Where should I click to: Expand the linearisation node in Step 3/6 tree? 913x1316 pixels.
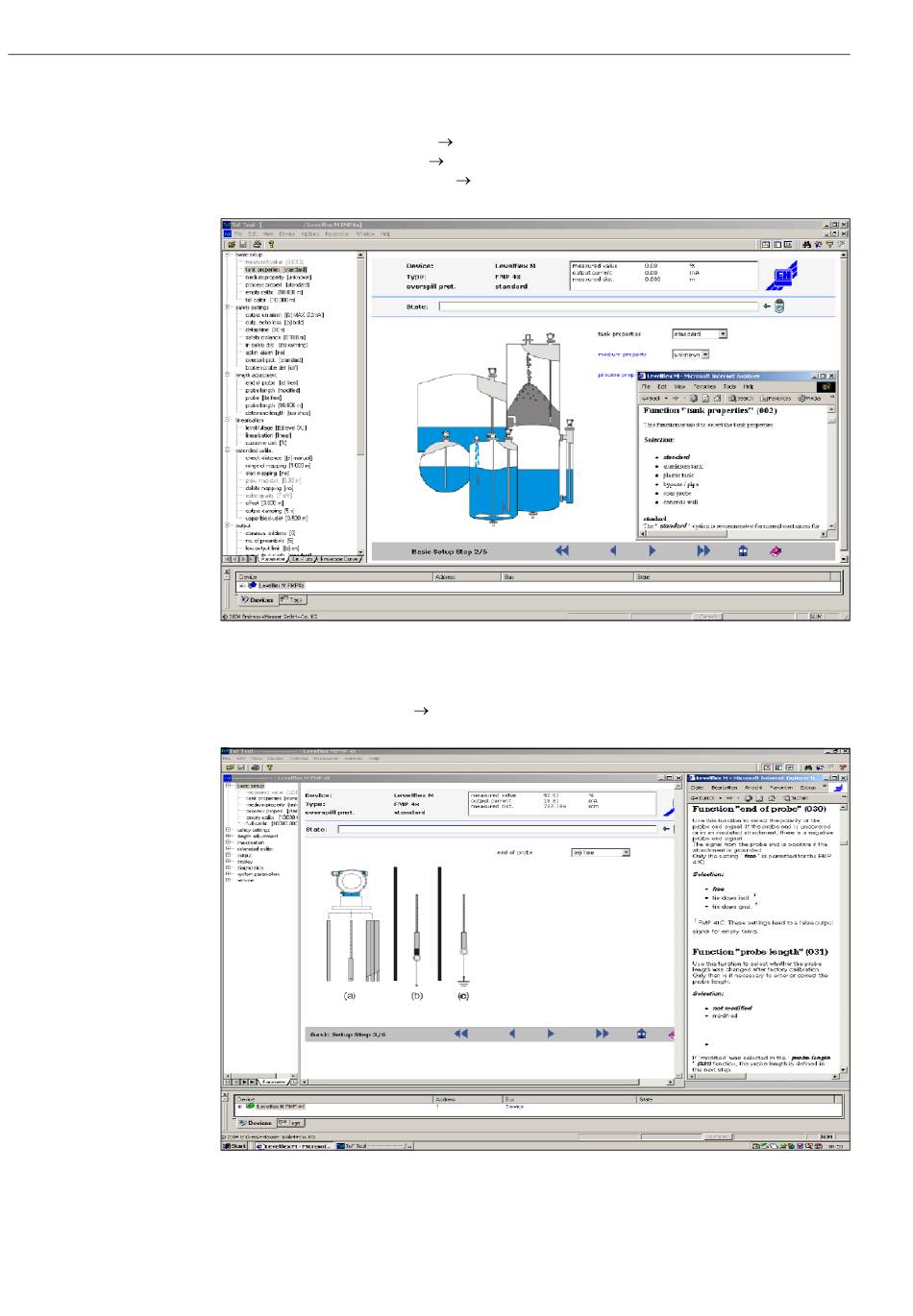point(228,842)
